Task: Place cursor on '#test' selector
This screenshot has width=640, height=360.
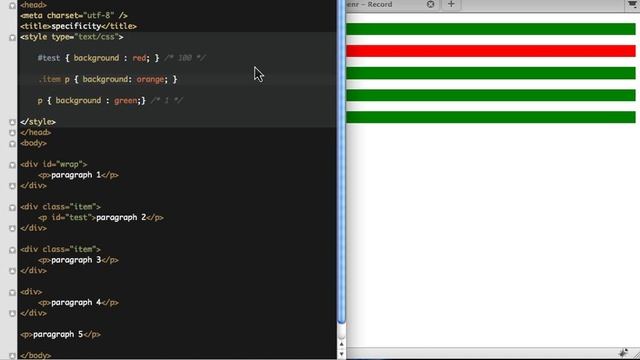Action: coord(49,58)
